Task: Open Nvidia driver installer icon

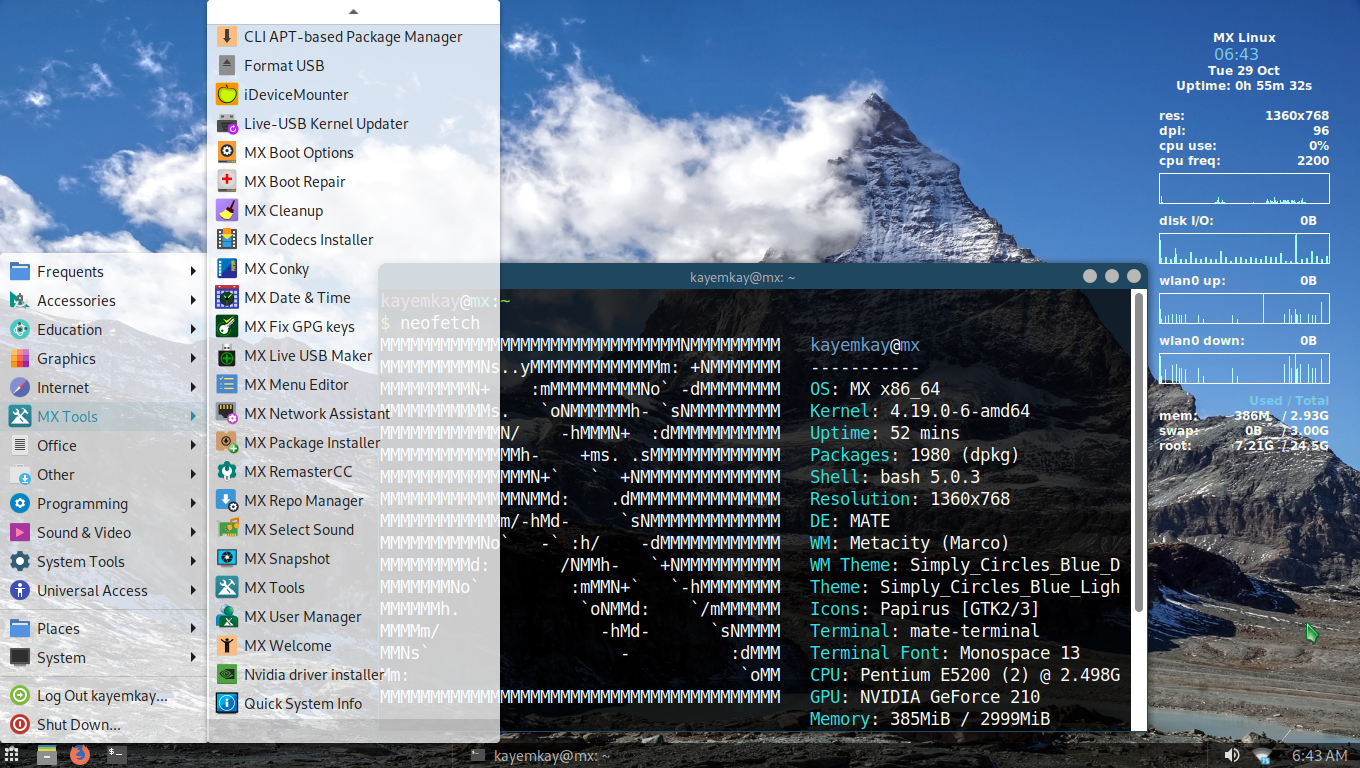Action: (x=227, y=675)
